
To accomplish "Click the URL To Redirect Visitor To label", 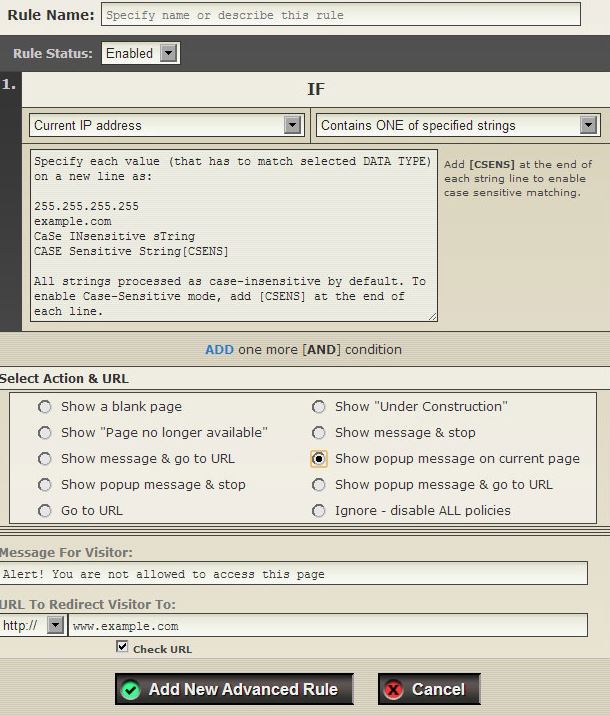I will (88, 604).
